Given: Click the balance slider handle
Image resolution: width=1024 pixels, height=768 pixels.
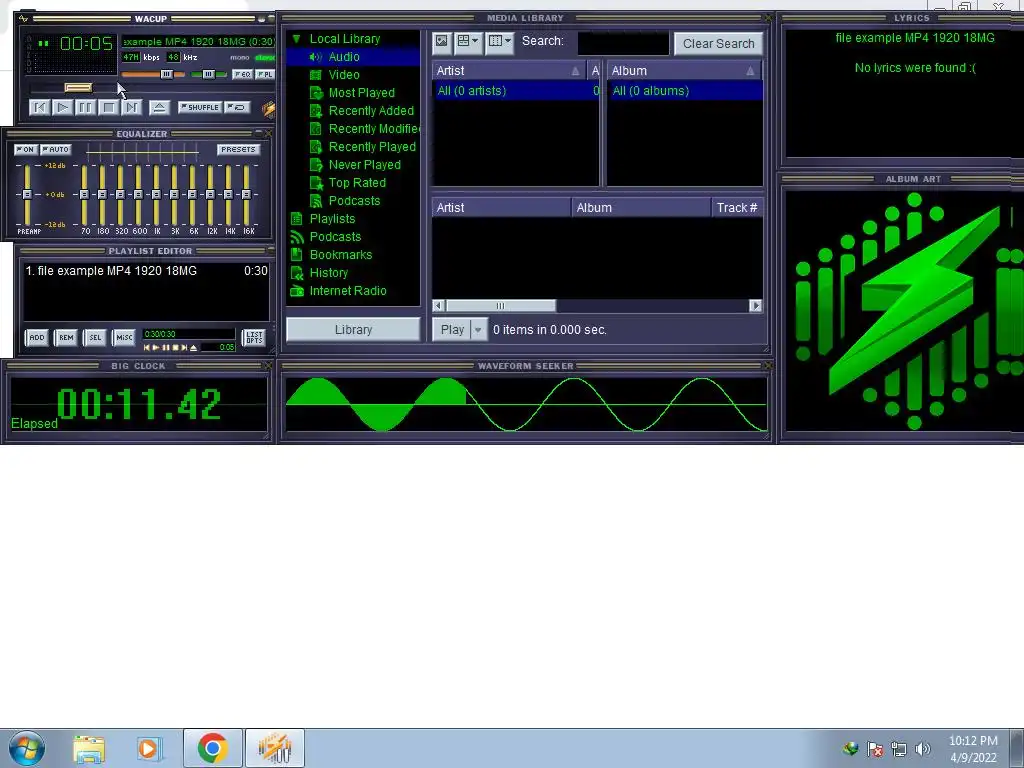Looking at the screenshot, I should [x=208, y=74].
